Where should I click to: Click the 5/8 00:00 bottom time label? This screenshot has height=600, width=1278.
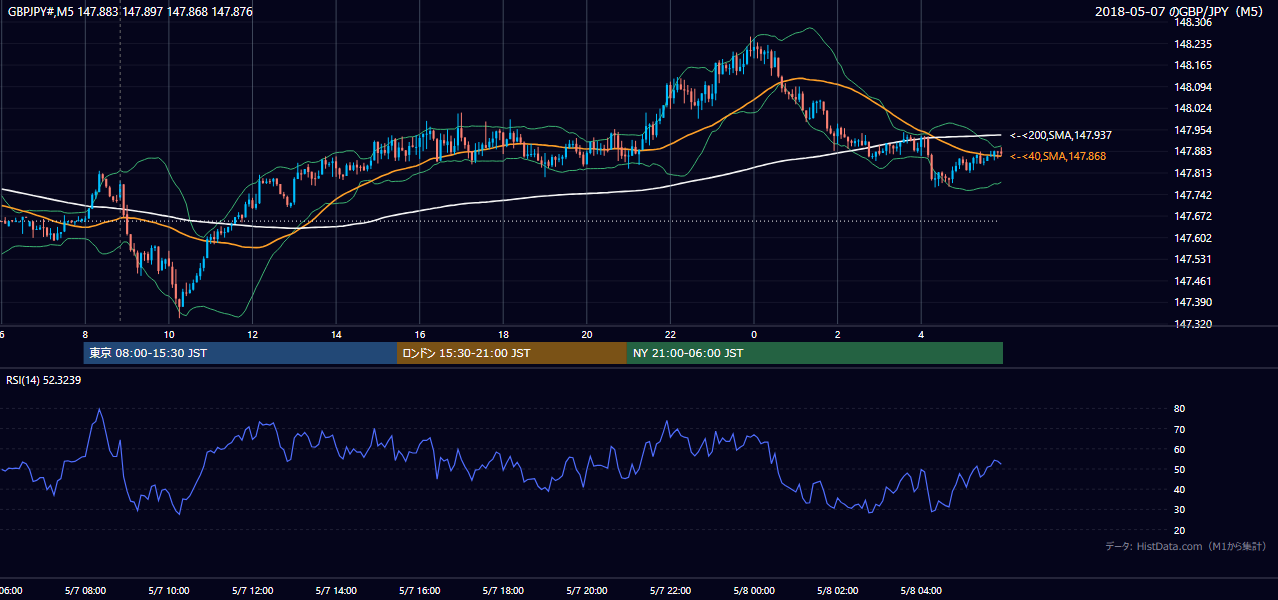tap(754, 591)
